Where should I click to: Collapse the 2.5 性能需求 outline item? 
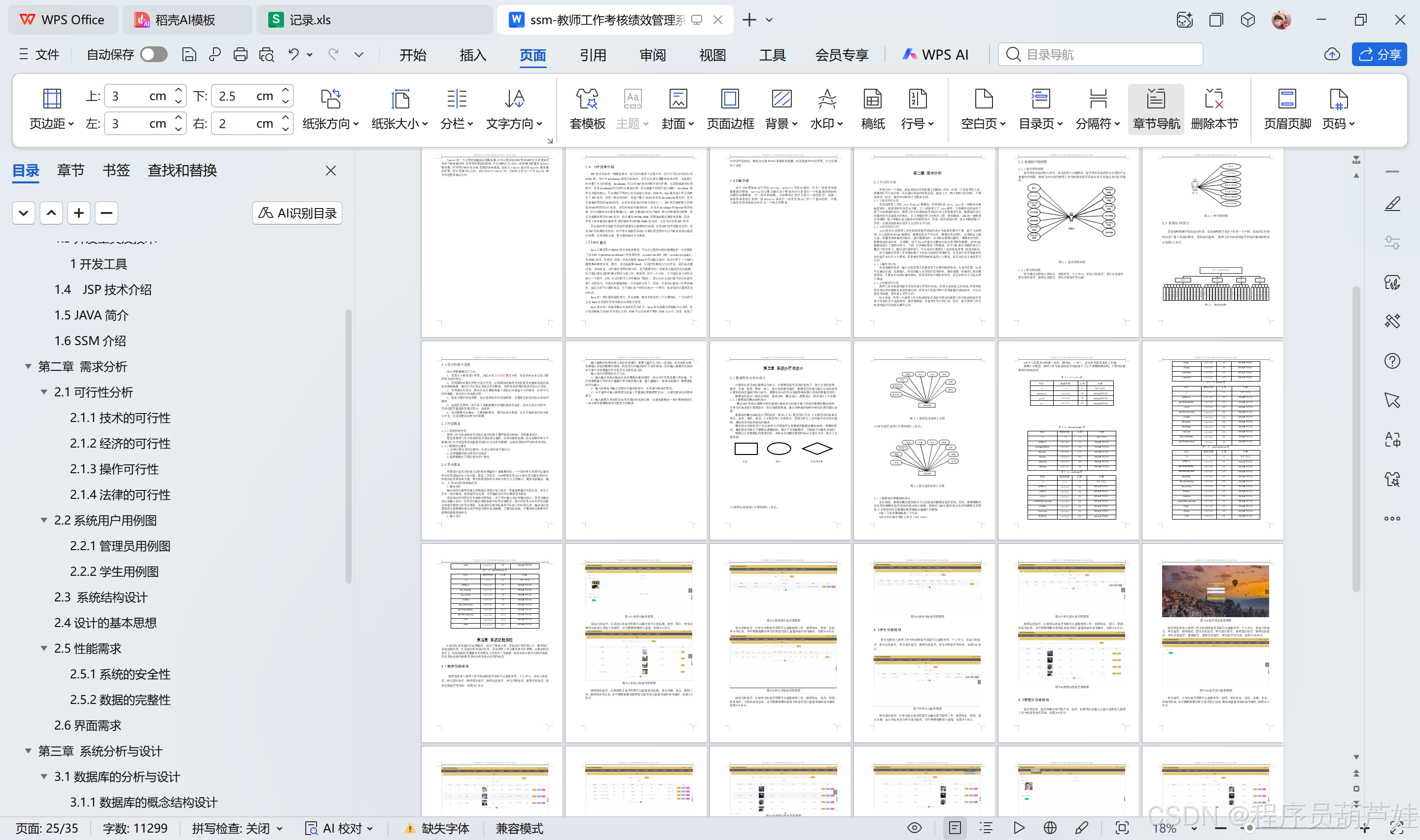click(43, 648)
